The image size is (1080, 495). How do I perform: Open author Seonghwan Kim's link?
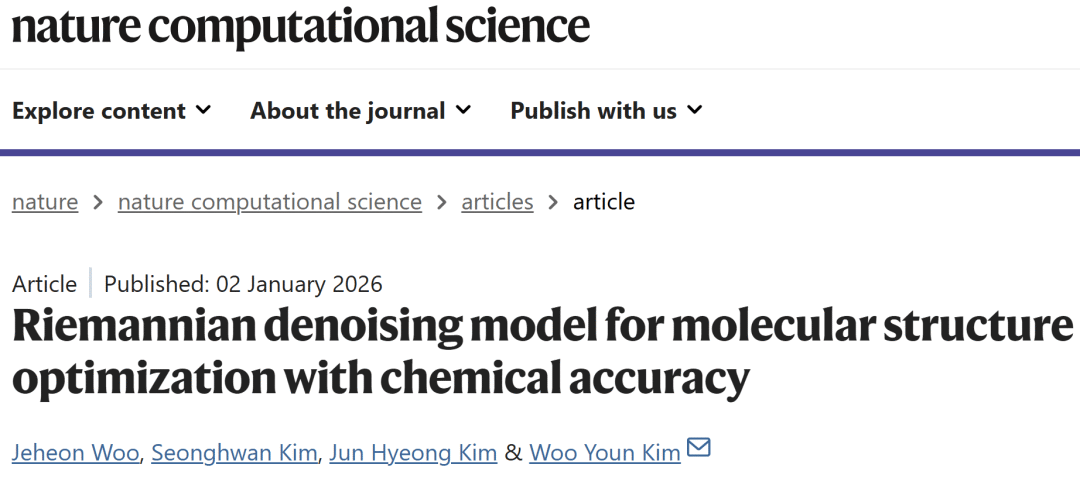[x=237, y=453]
